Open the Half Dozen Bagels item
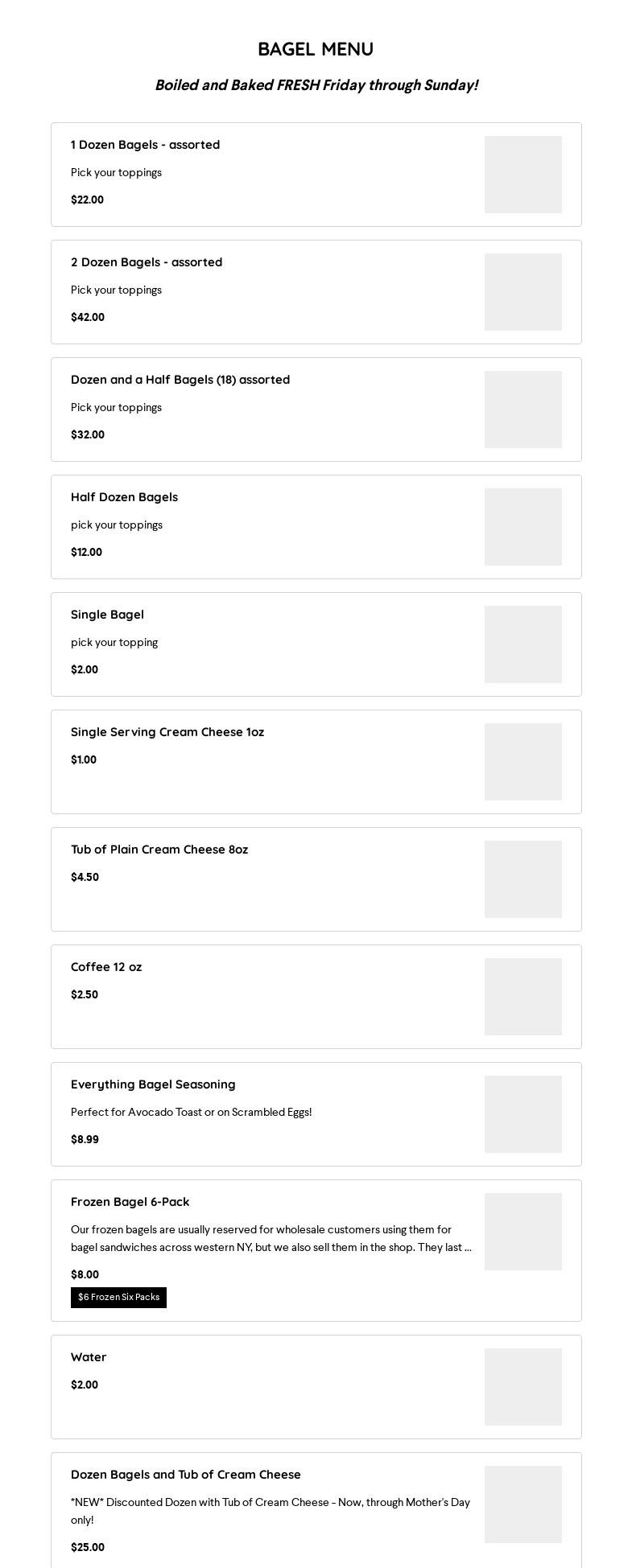632x1568 pixels. (316, 527)
